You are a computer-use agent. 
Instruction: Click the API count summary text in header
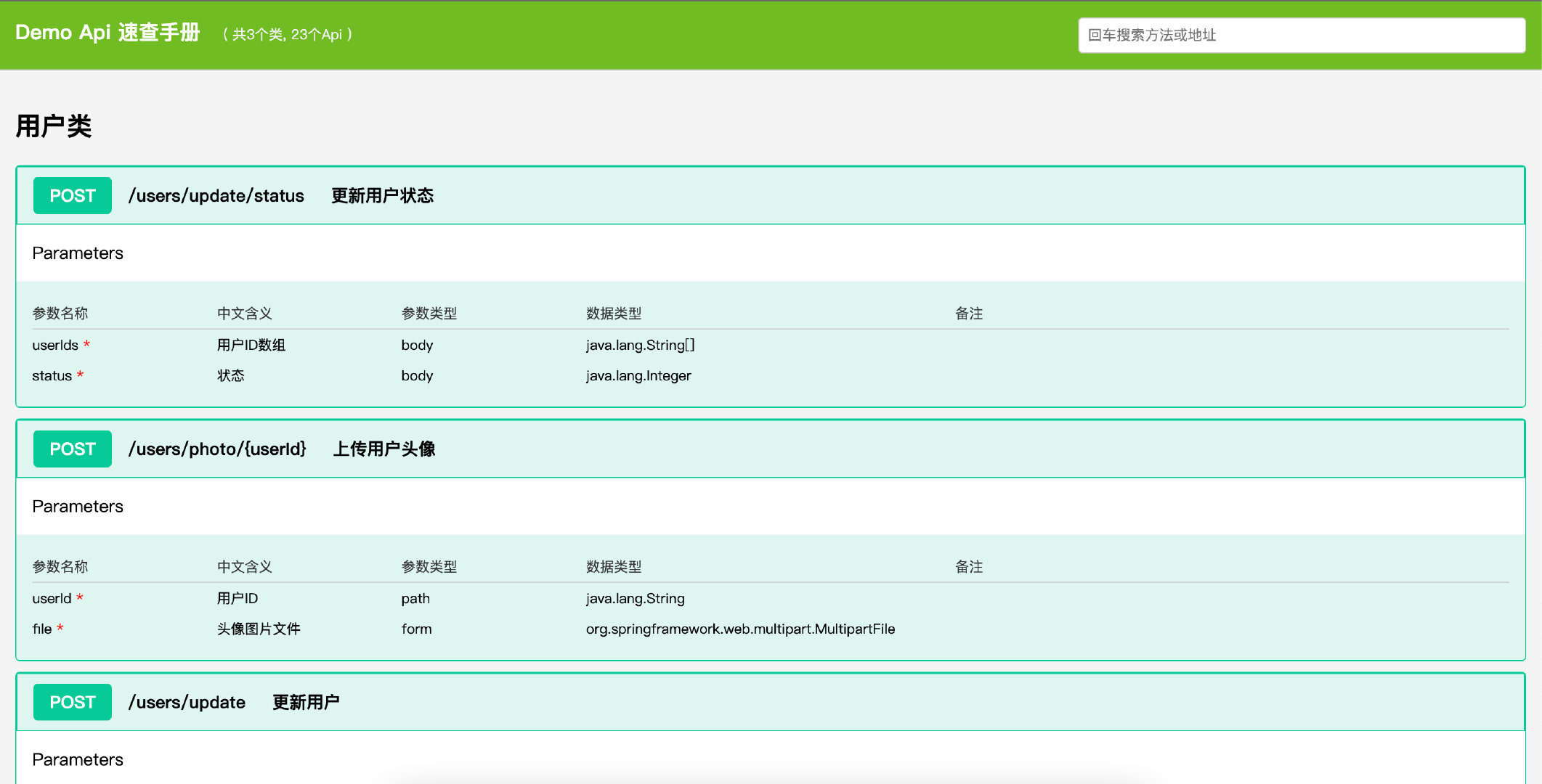coord(288,35)
